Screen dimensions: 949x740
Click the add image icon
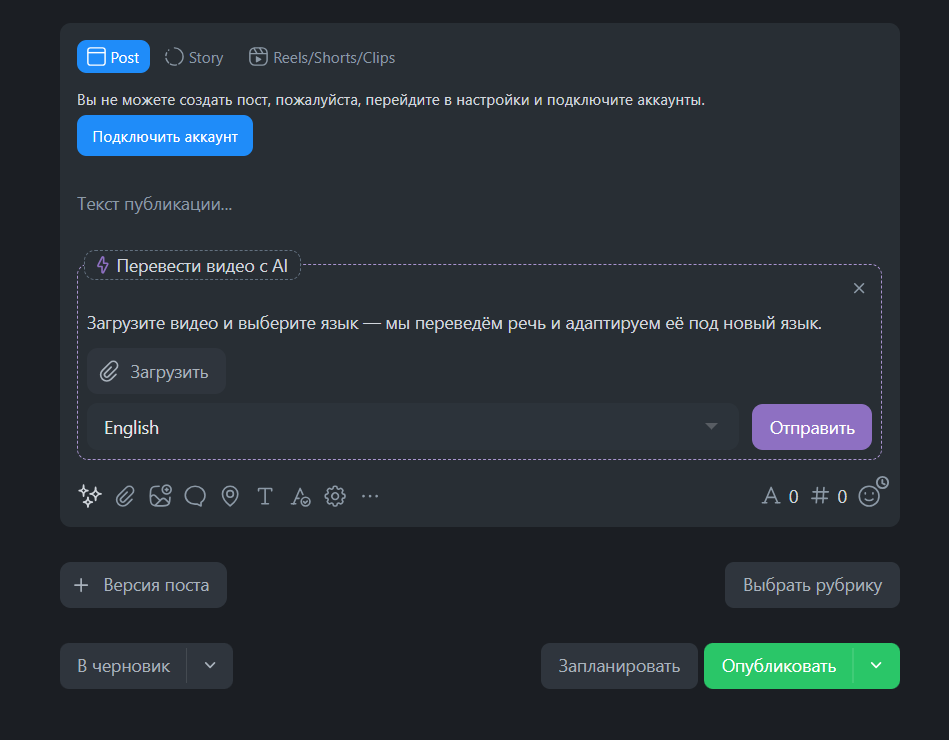pos(160,496)
